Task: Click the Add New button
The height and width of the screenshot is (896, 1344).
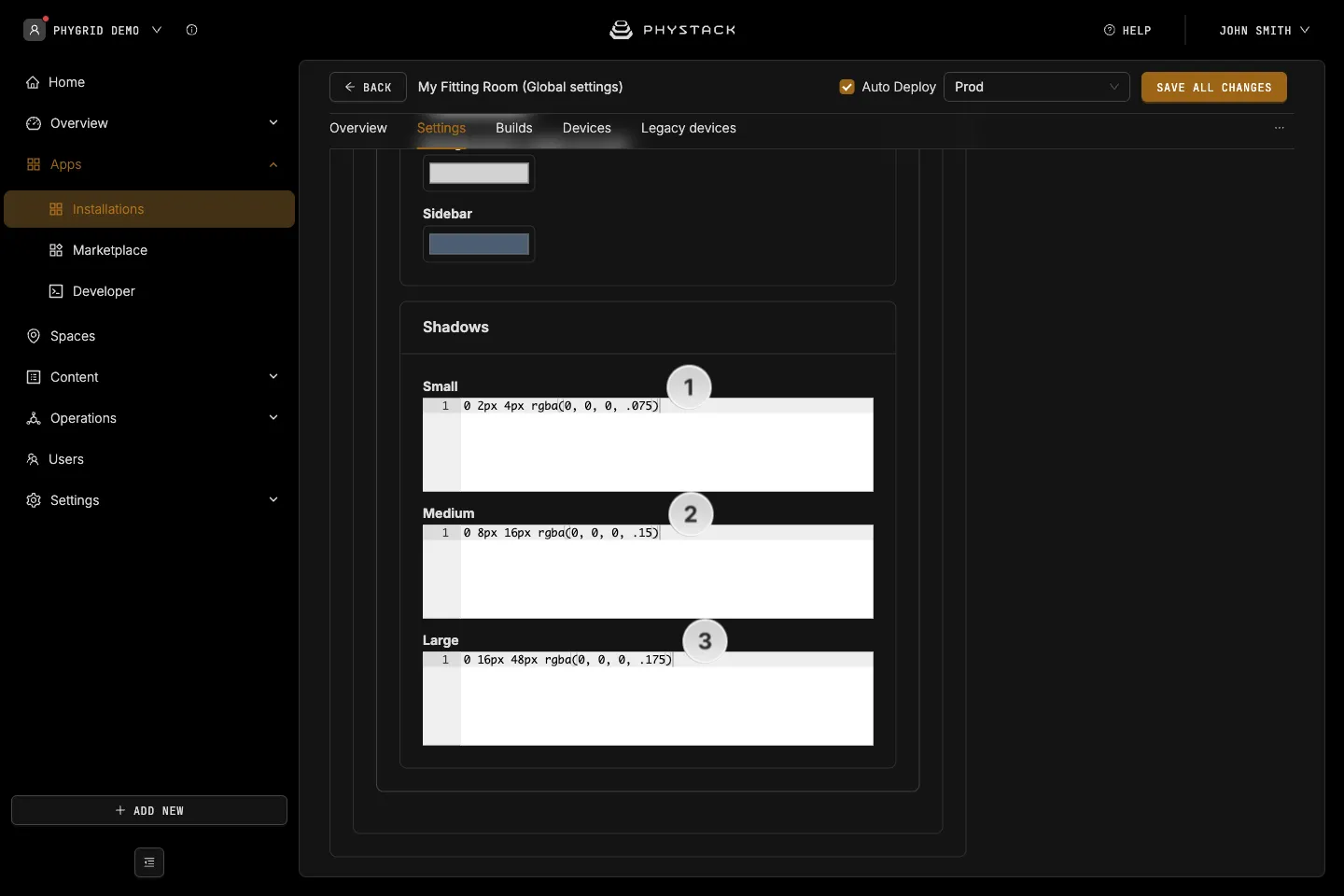Action: tap(149, 810)
